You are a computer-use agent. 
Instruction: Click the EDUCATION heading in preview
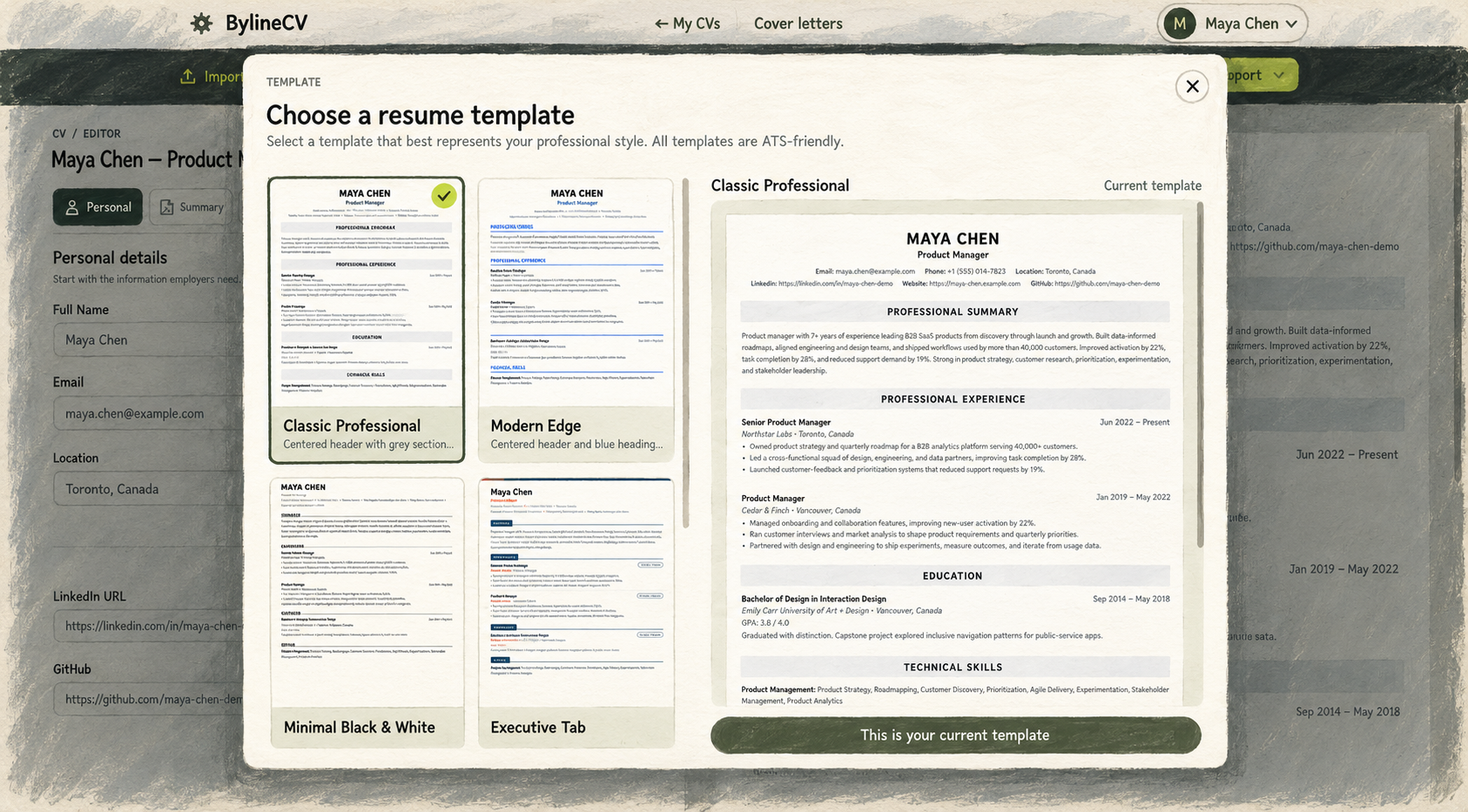coord(953,576)
